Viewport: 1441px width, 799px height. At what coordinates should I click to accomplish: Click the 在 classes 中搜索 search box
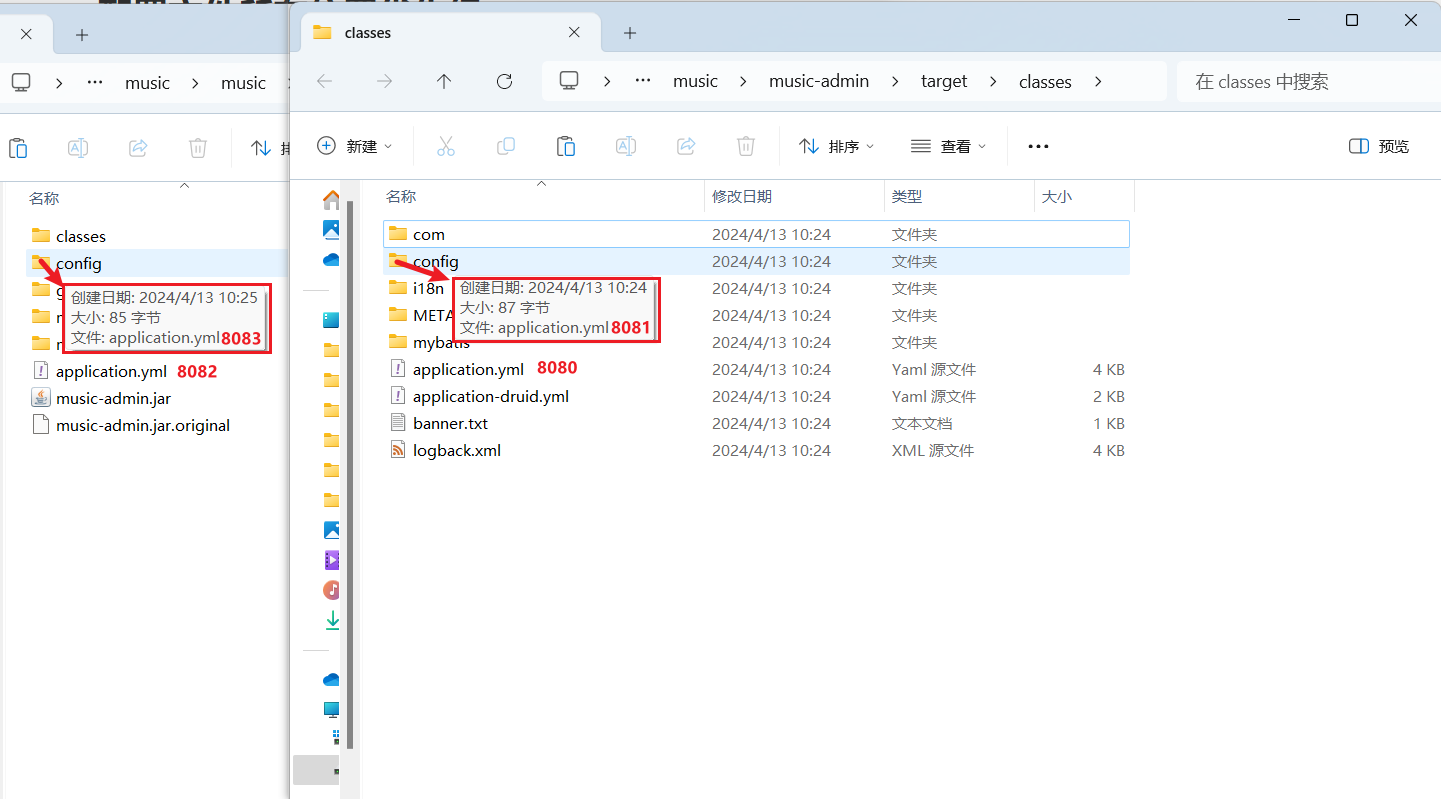pos(1300,82)
